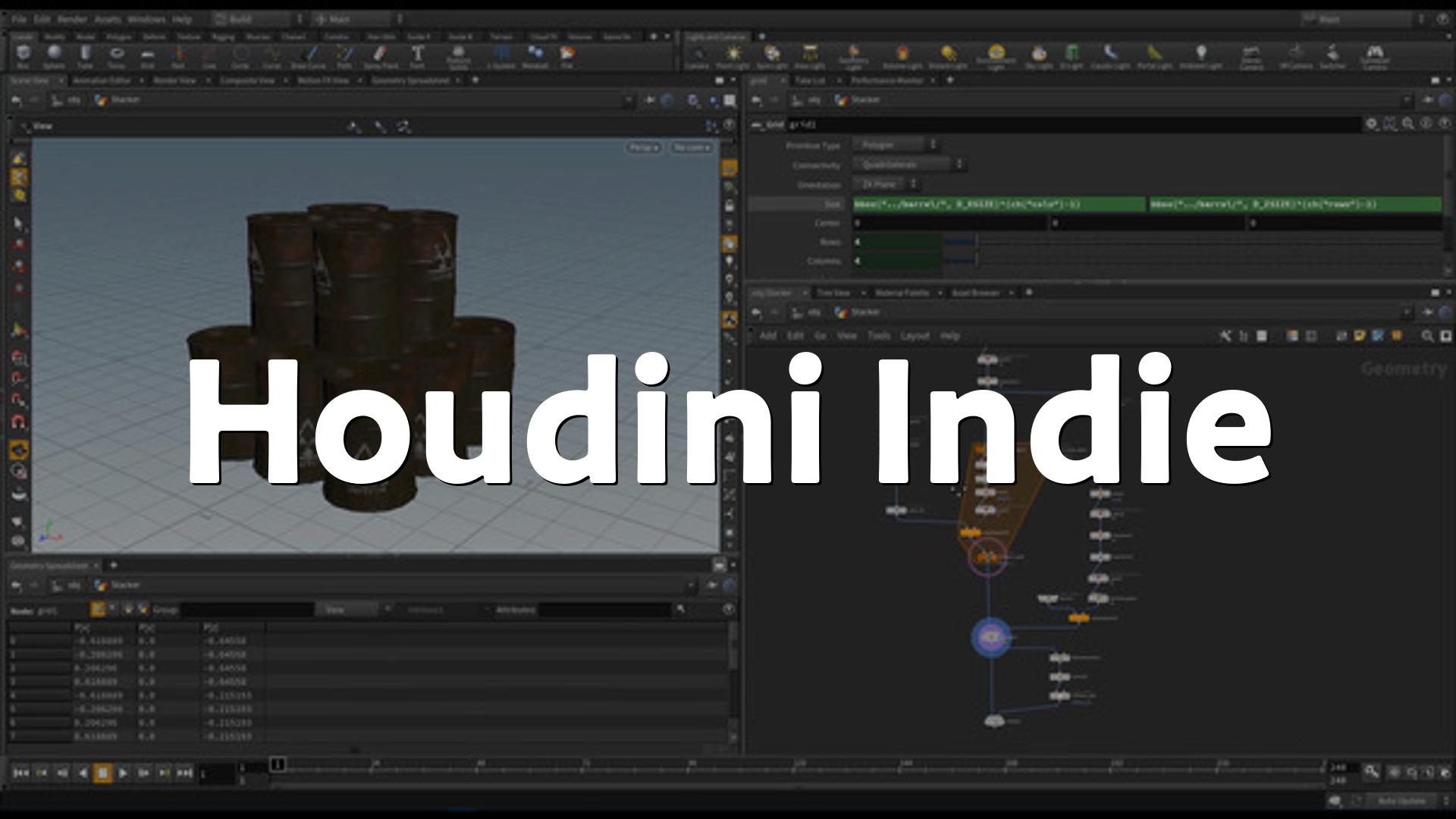
Task: Click the network editor search icon
Action: [1427, 335]
